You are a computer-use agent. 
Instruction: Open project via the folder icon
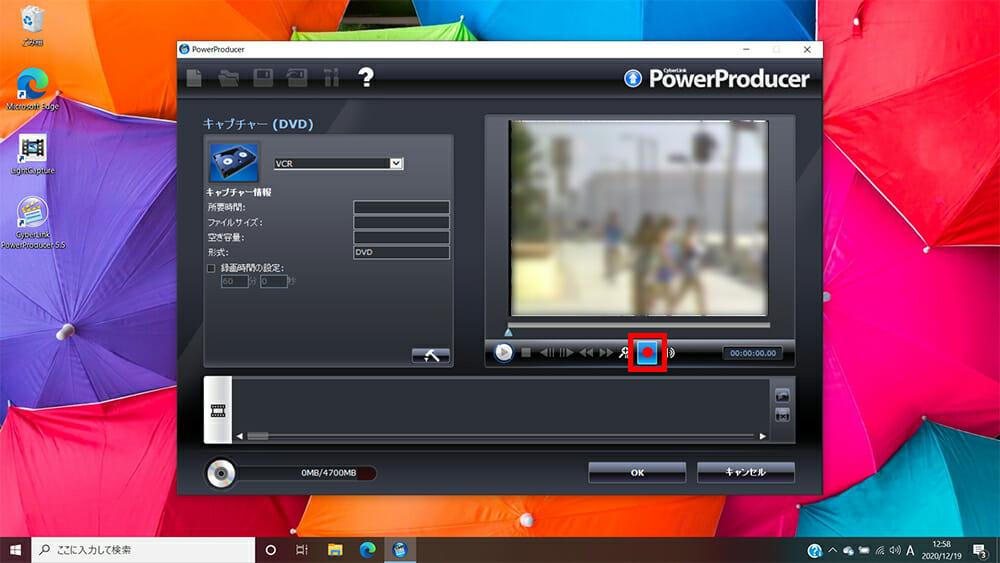tap(228, 78)
